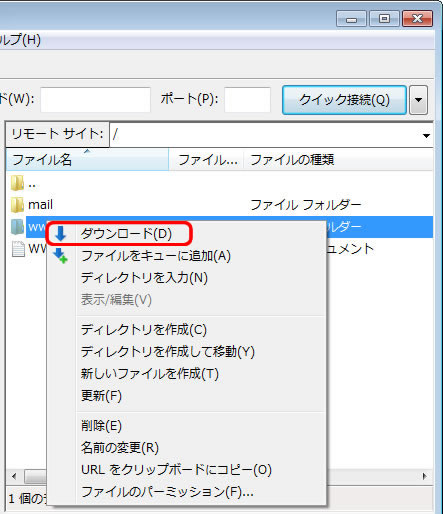Click the password (W) input field
This screenshot has height=514, width=443.
[x=95, y=100]
